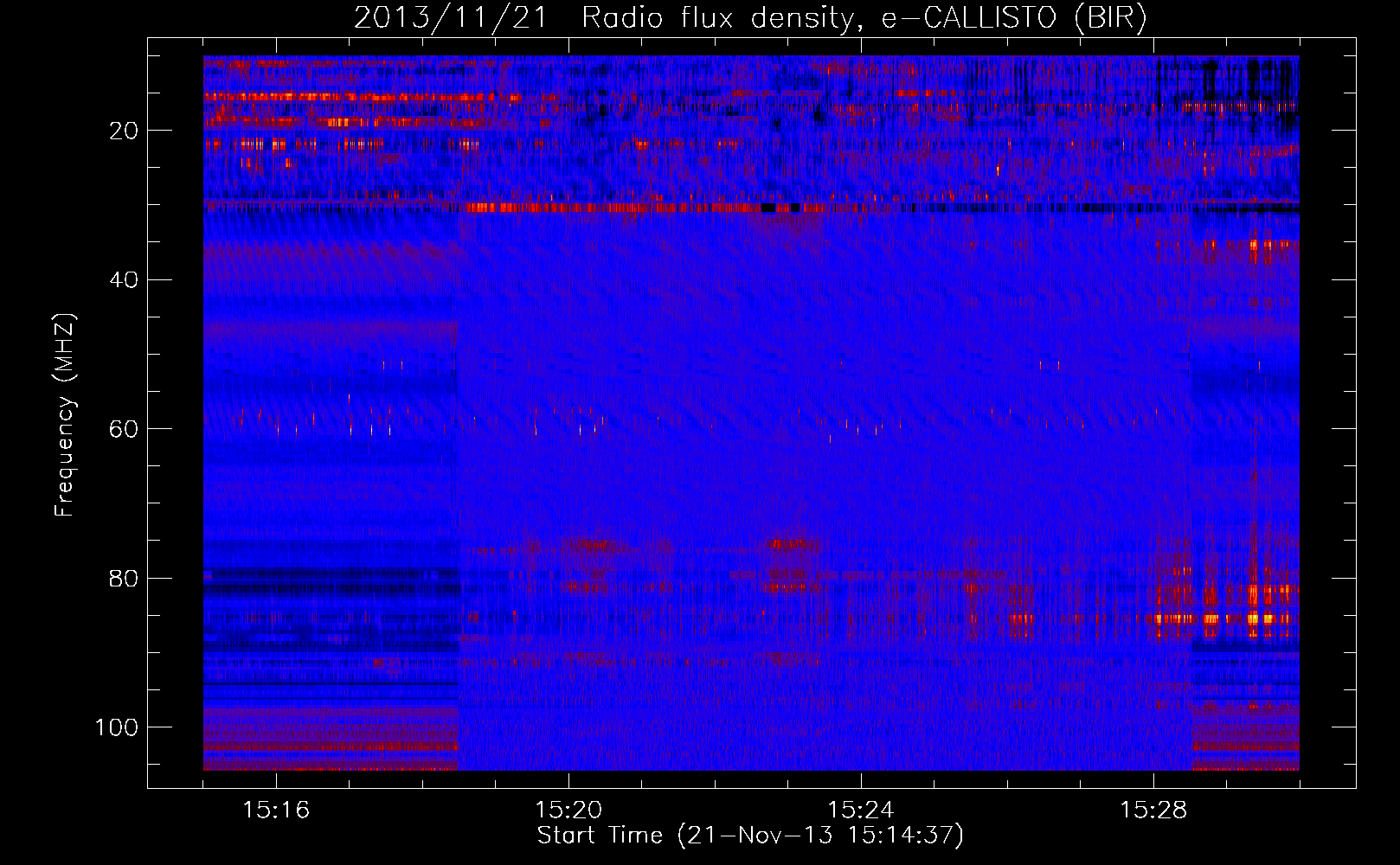The image size is (1400, 865).
Task: Click the '100' frequency tick label
Action: (117, 727)
